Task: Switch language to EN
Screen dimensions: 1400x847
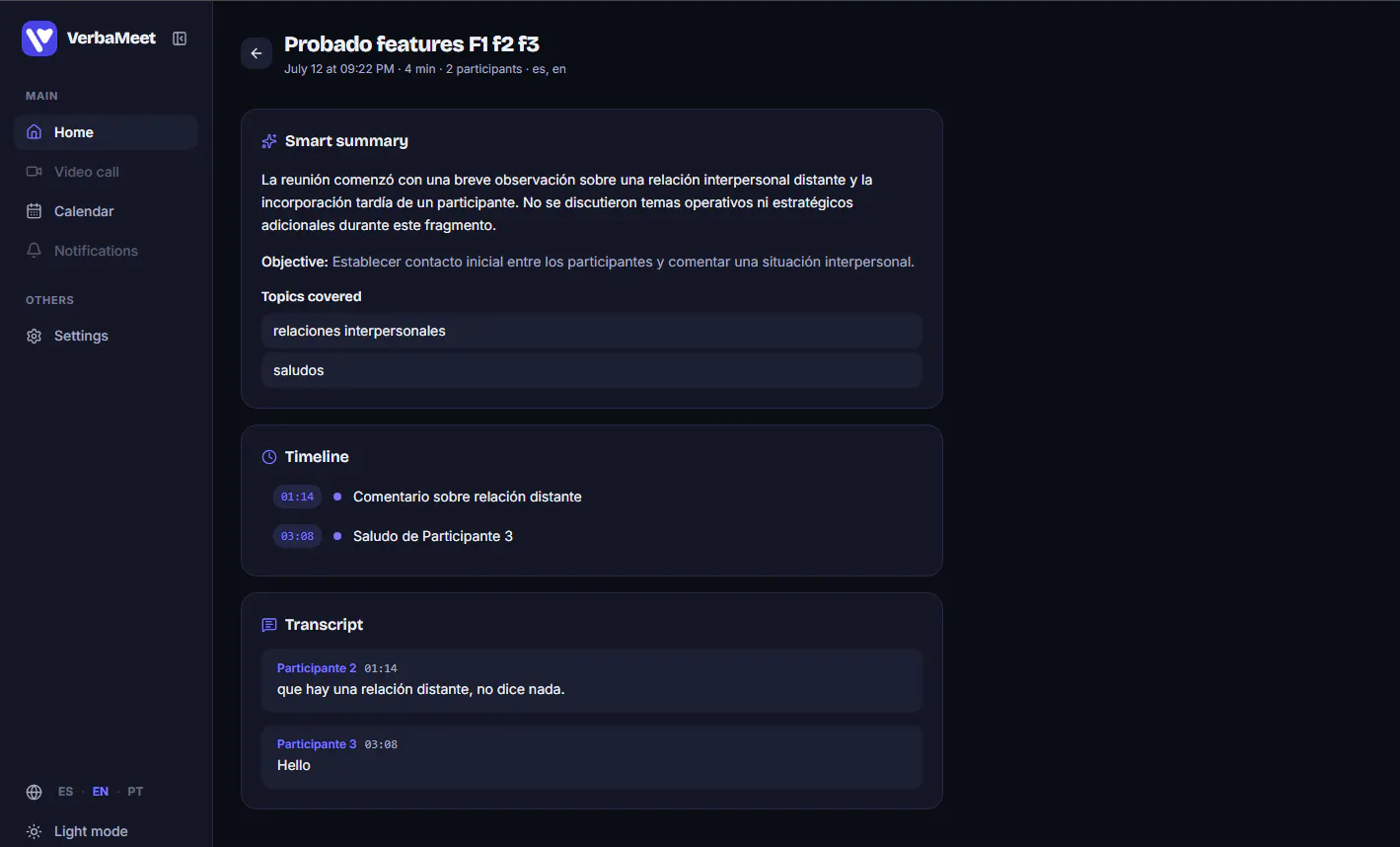Action: (101, 792)
